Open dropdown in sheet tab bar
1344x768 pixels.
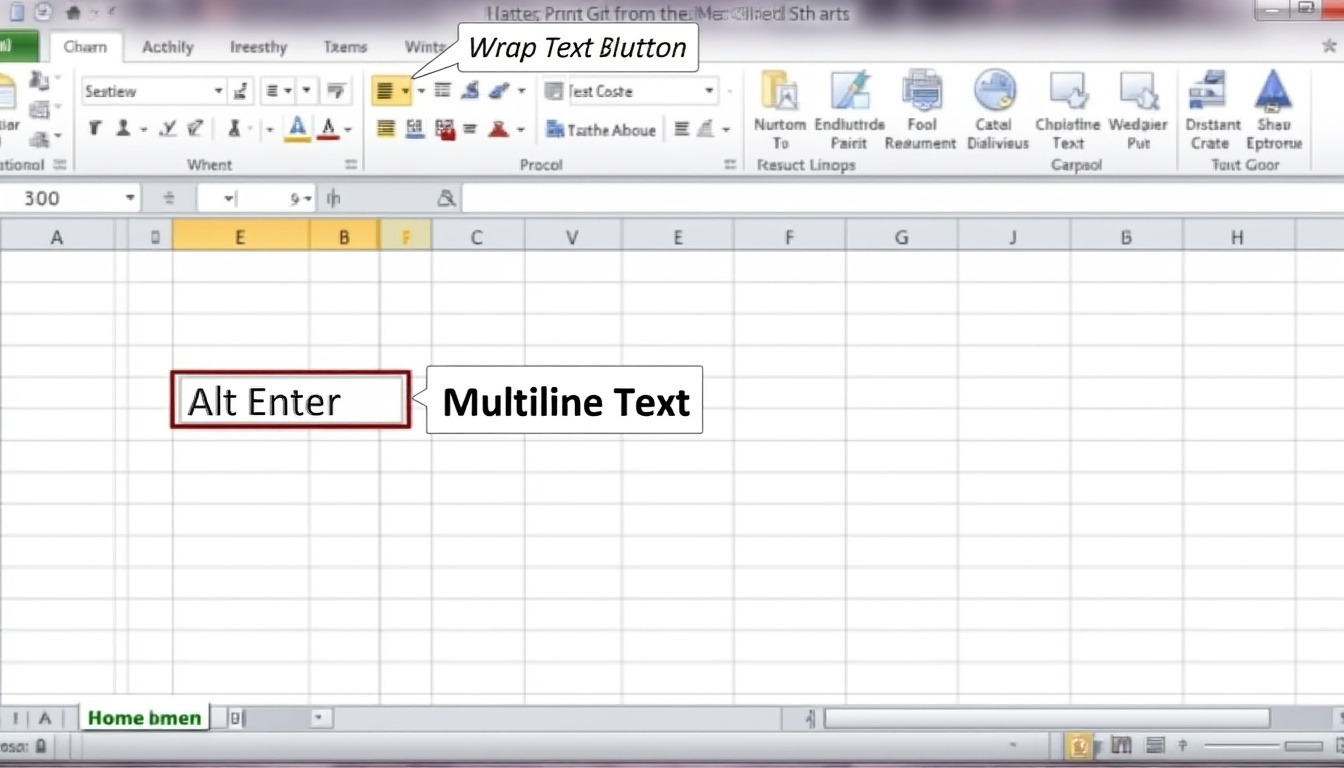point(319,718)
